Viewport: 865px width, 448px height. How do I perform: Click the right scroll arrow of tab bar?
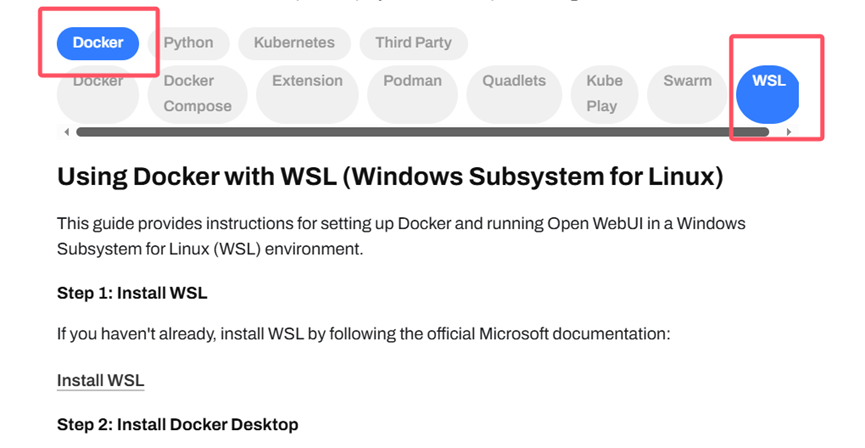click(x=789, y=132)
